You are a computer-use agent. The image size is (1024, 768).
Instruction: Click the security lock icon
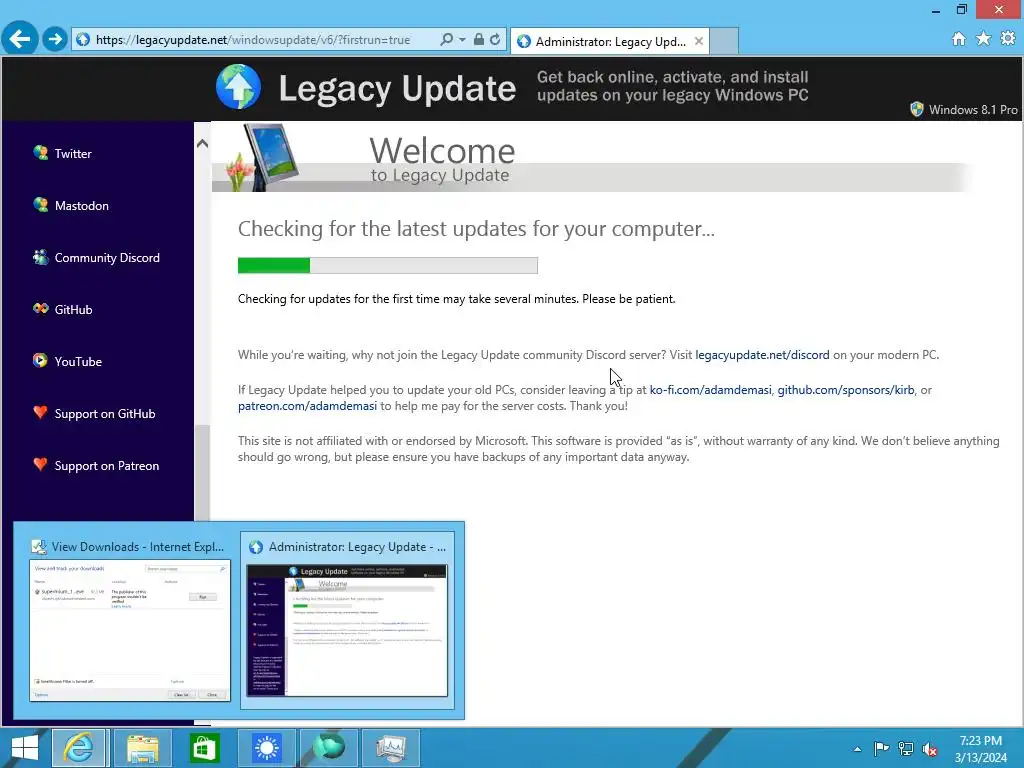(x=479, y=39)
